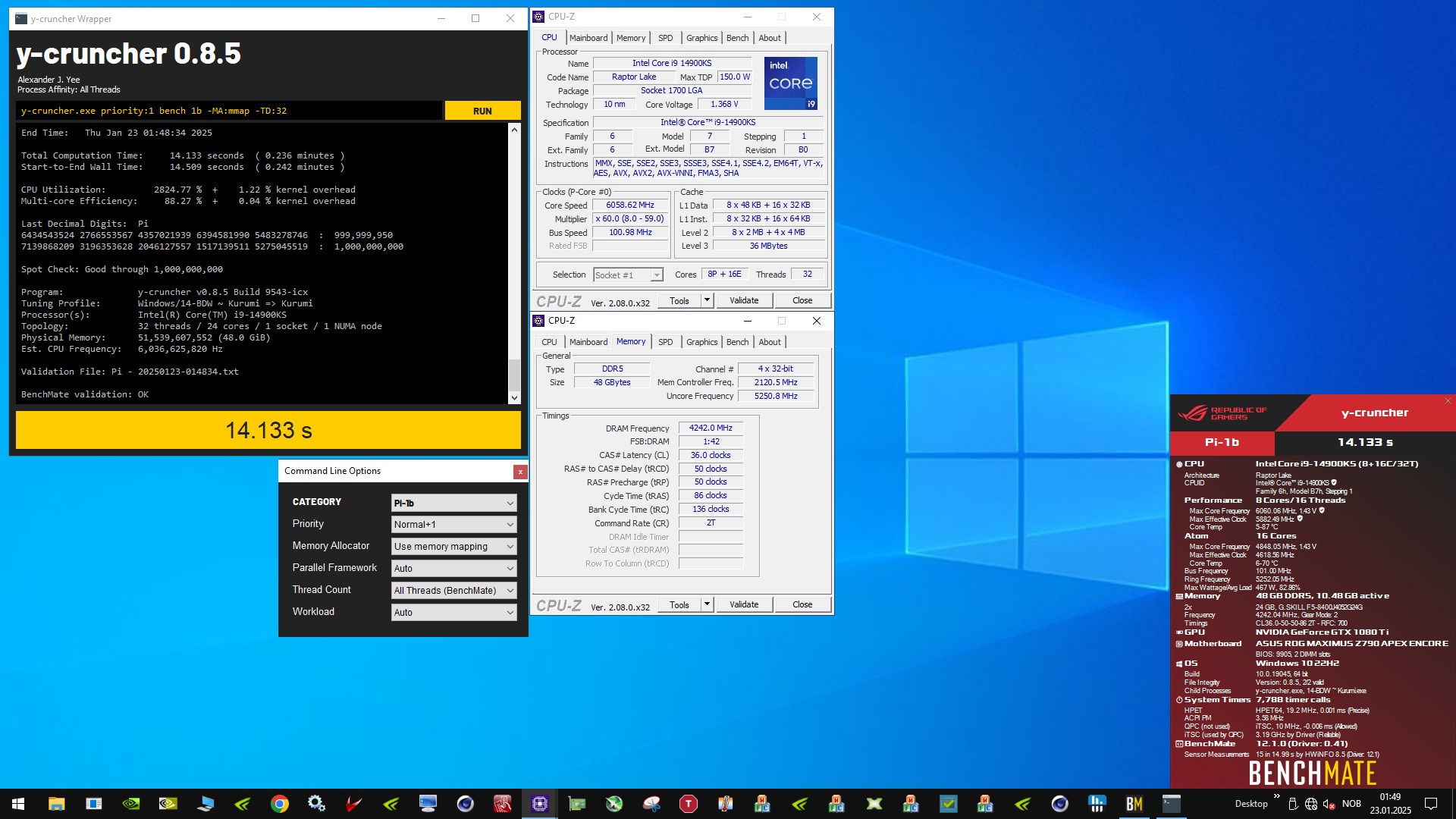Switch to the purple CPU-Z taskbar icon
This screenshot has height=819, width=1456.
[540, 804]
